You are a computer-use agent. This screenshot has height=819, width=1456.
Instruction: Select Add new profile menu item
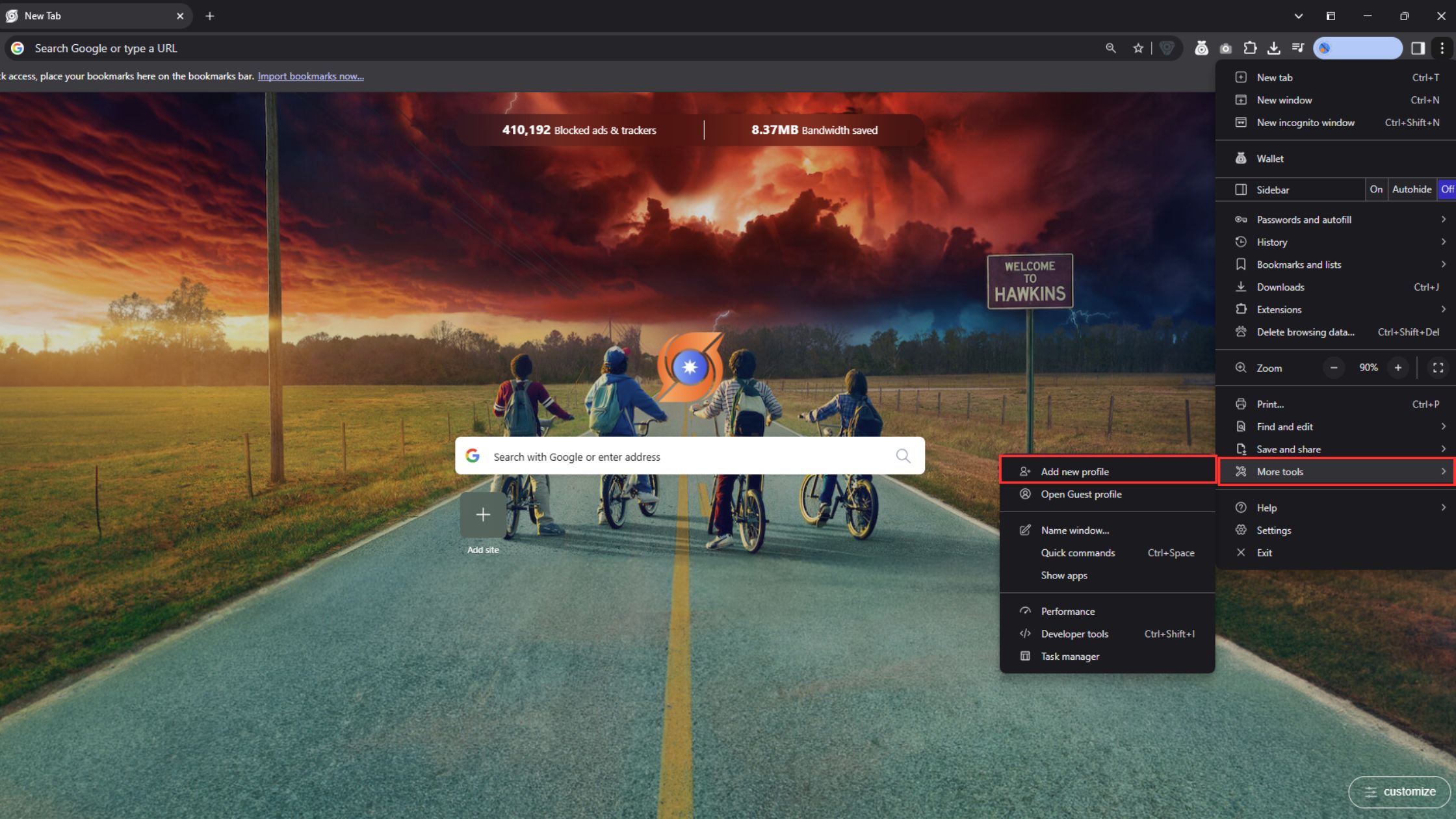tap(1074, 471)
